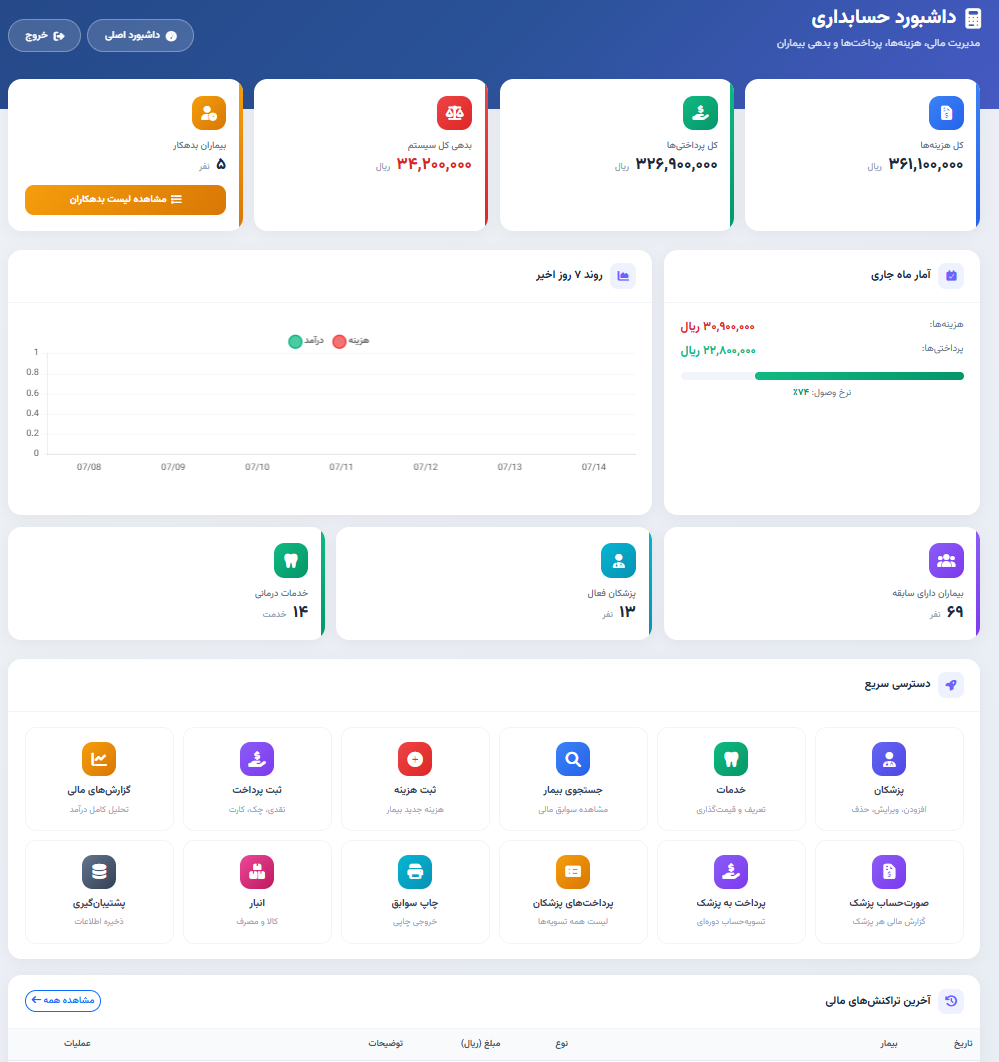Viewport: 999px width, 1062px height.
Task: Click the مبلغ (ریال) column header
Action: pos(481,1044)
